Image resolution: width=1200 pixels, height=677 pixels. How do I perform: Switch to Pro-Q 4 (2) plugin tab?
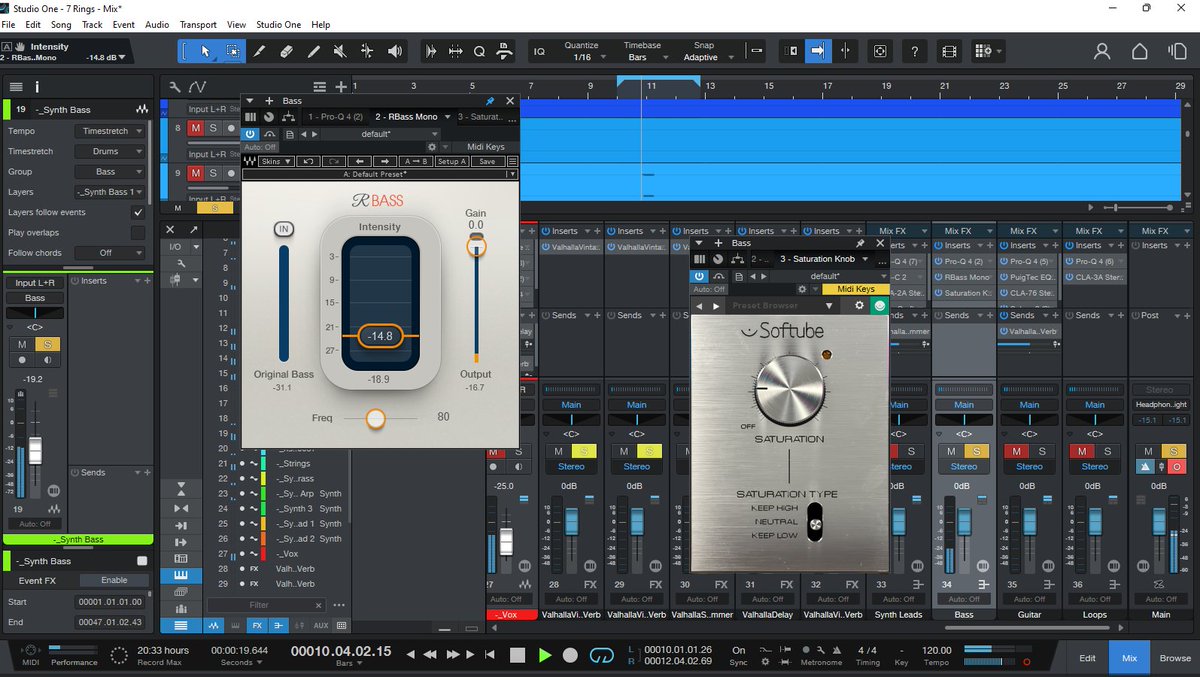point(335,117)
